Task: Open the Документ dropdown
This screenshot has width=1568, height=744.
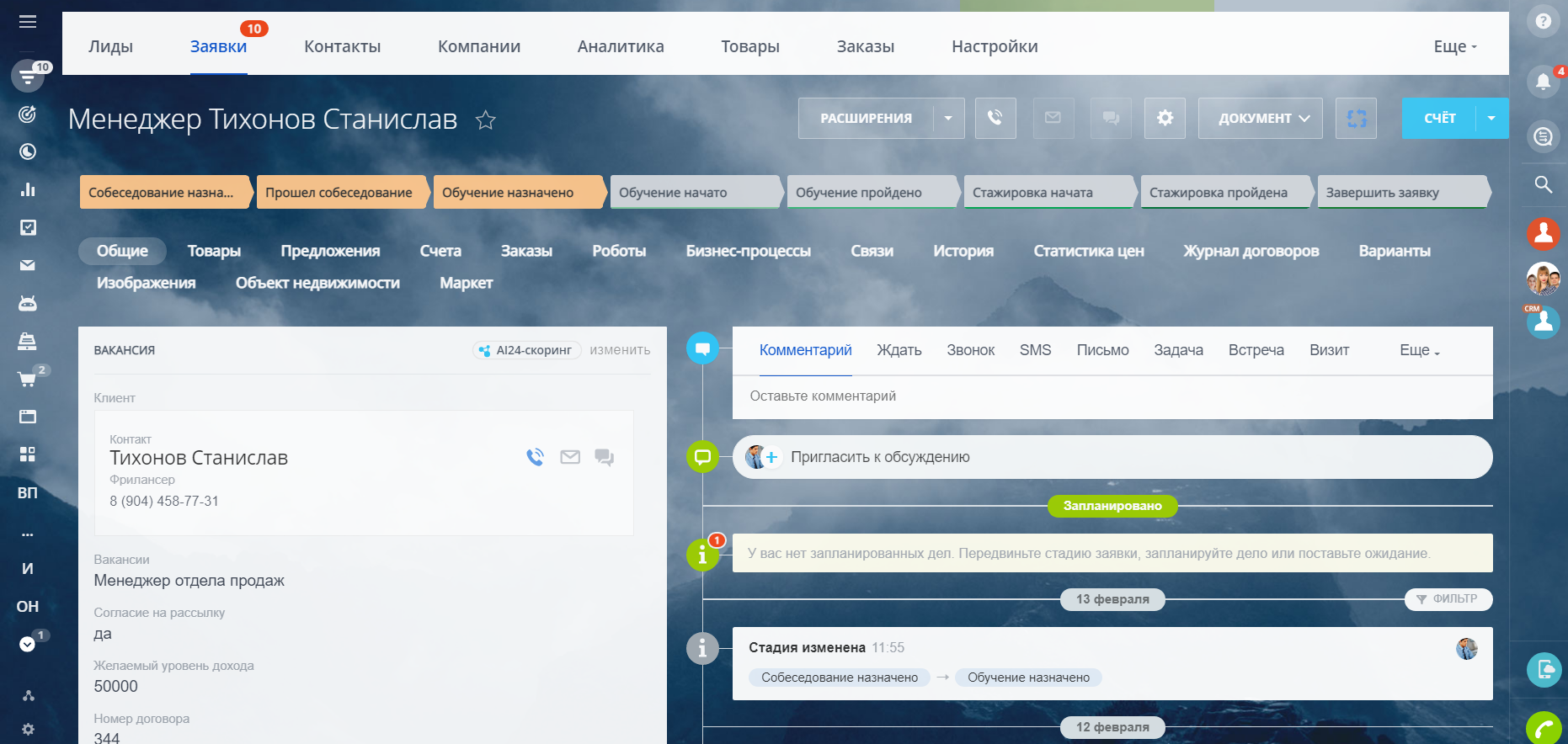Action: [1260, 119]
